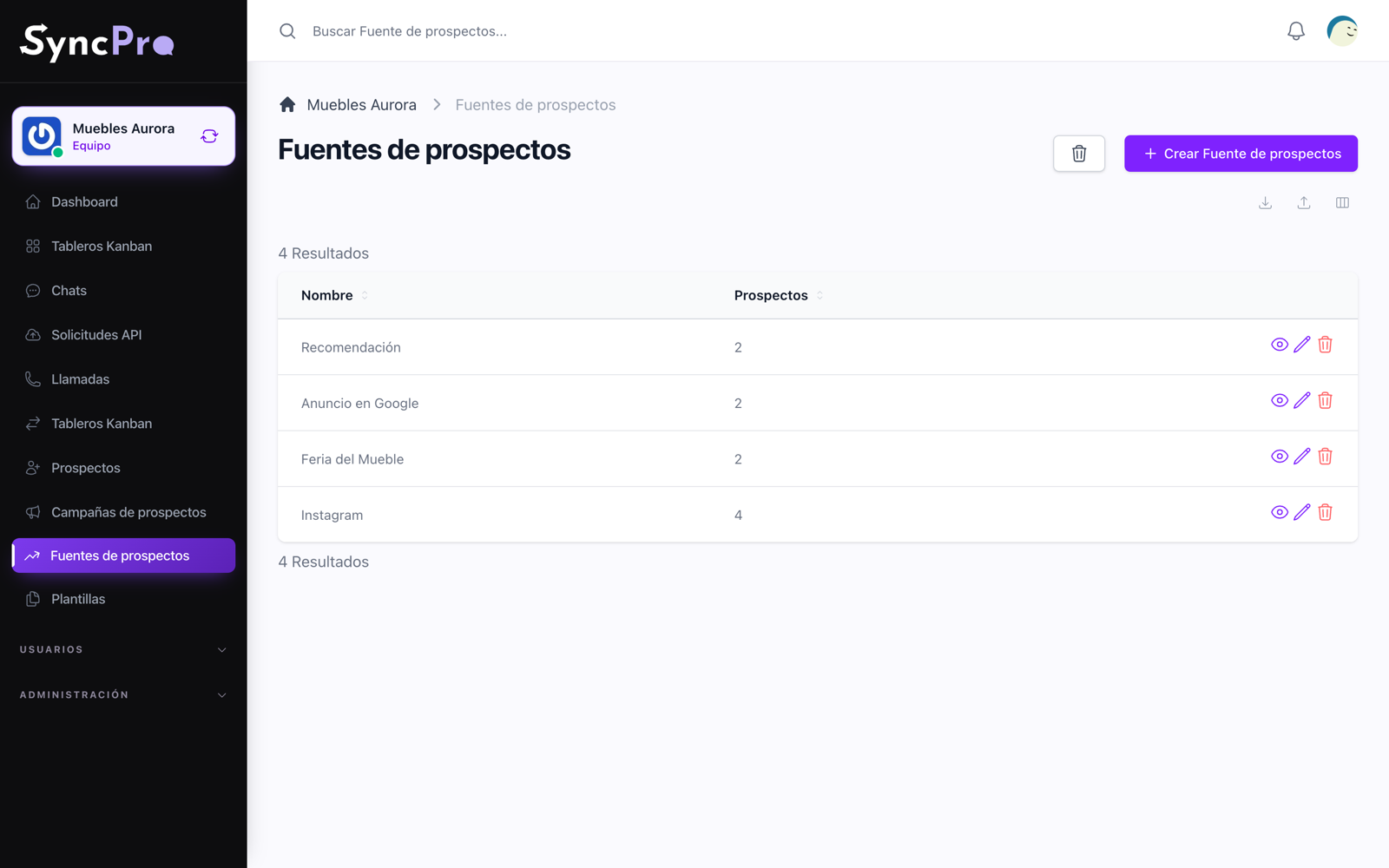Open Tableros Kanban with arrows icon
The width and height of the screenshot is (1389, 868).
123,423
